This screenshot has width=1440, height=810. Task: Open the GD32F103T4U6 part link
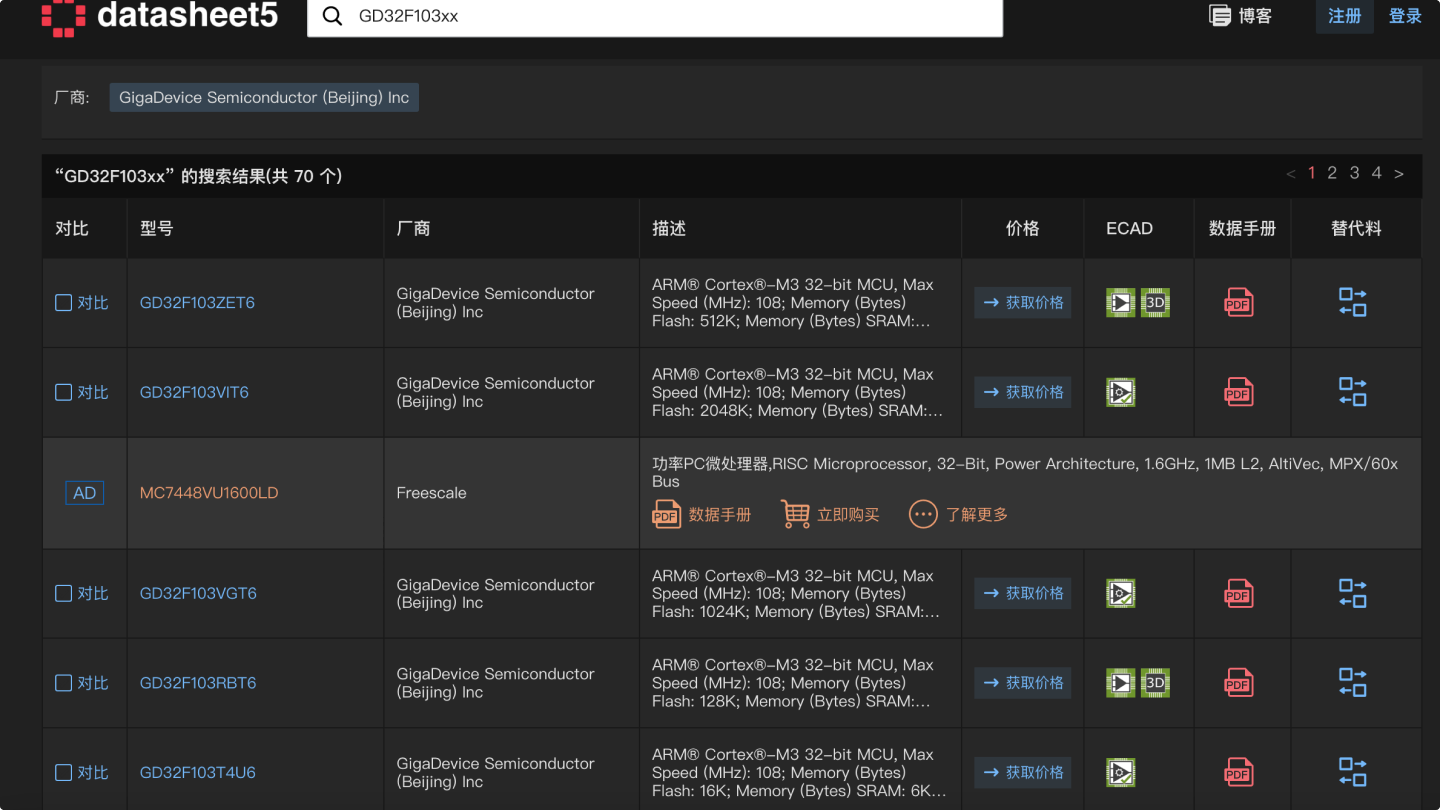click(x=198, y=773)
